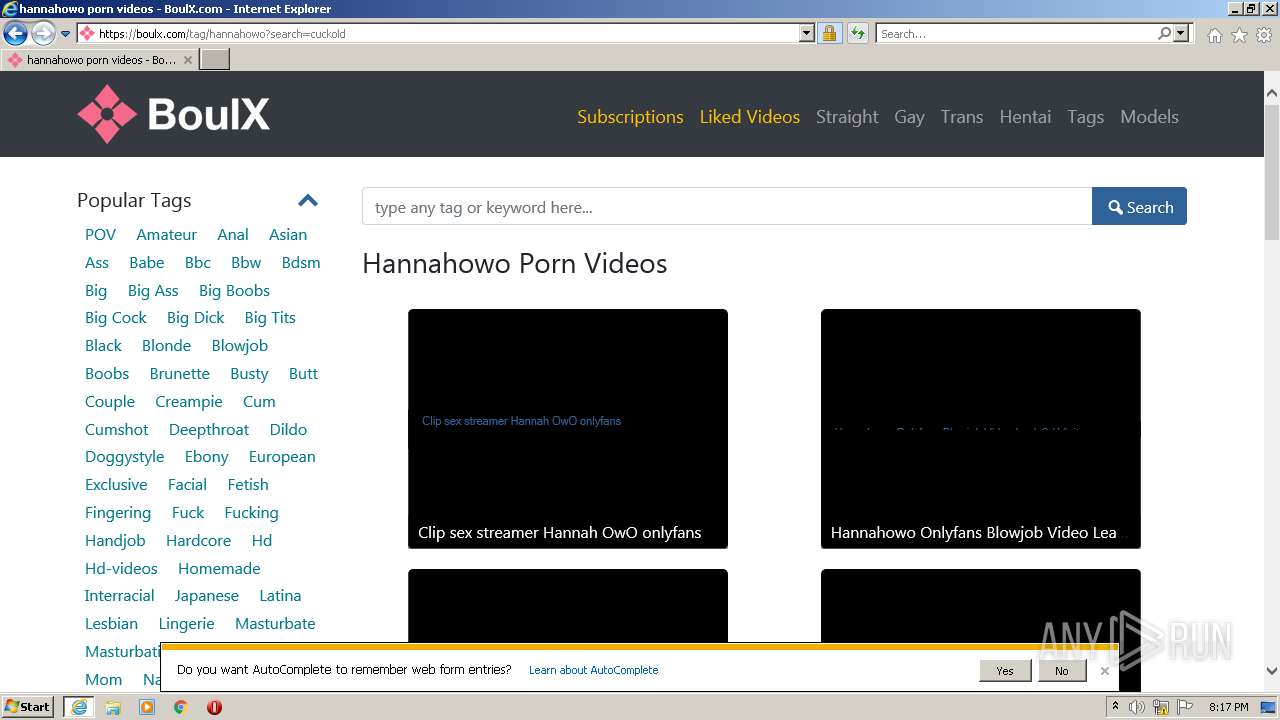Click Yes on the AutoComplete prompt
1280x720 pixels.
point(1005,671)
